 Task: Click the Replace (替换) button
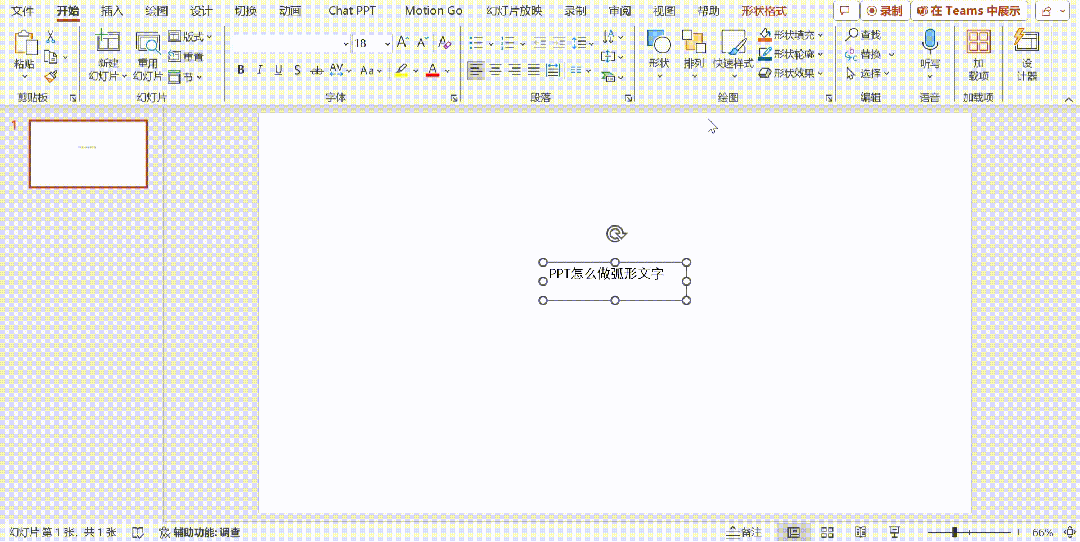pos(864,53)
